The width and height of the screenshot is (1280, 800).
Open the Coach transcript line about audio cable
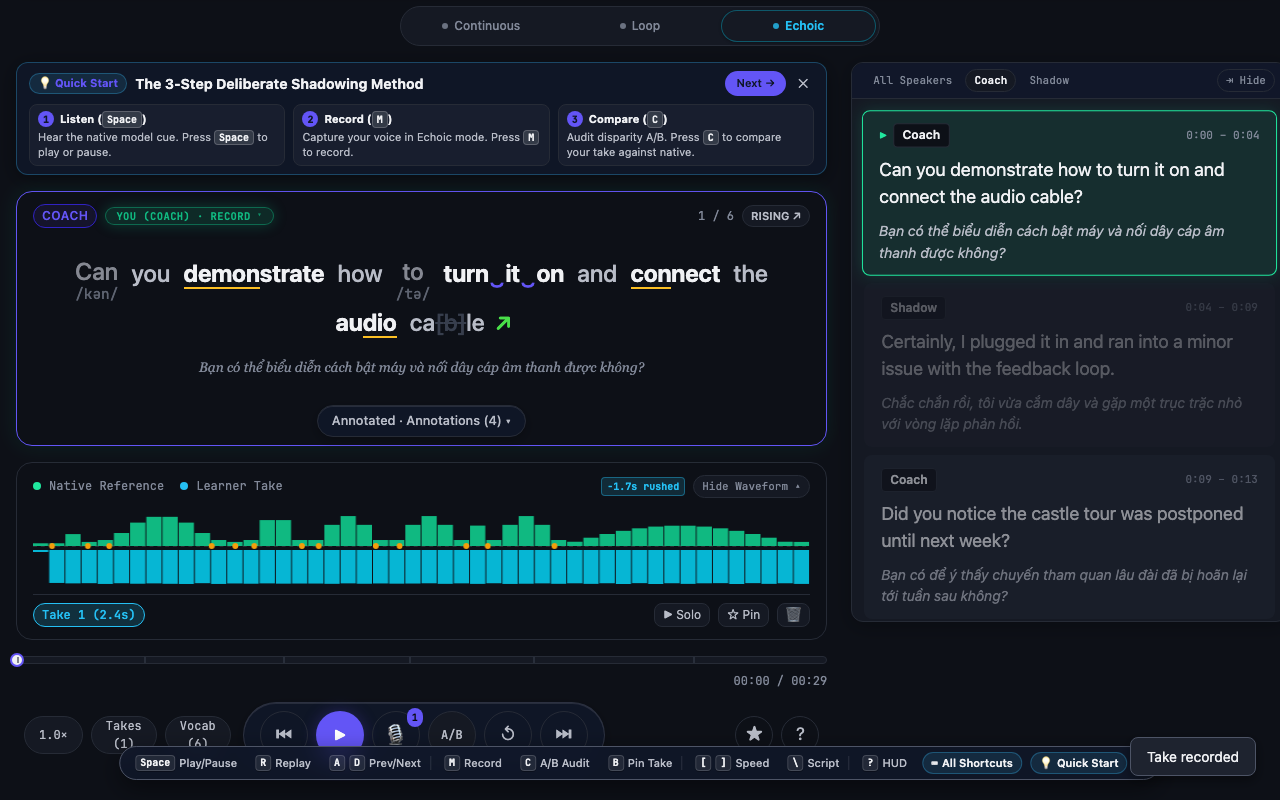[1069, 193]
